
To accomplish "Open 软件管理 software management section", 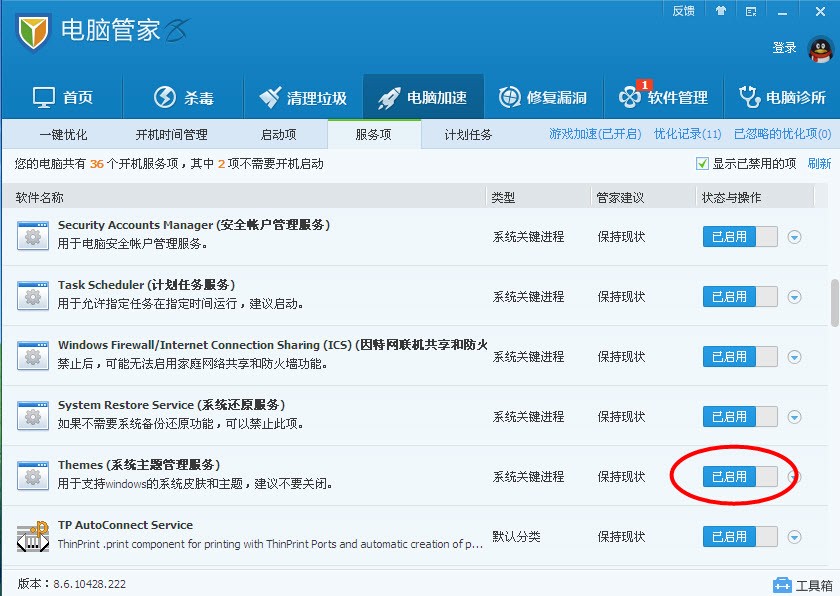I will 663,96.
